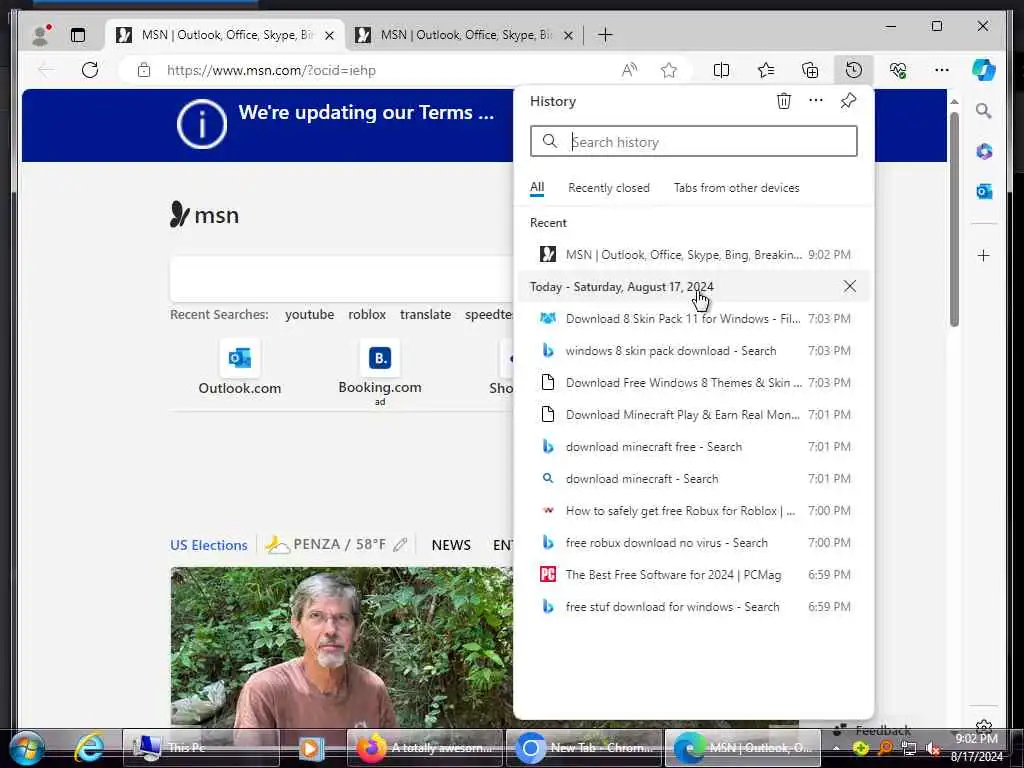The image size is (1024, 768).
Task: Open free stuf download for windows entry
Action: pyautogui.click(x=694, y=607)
